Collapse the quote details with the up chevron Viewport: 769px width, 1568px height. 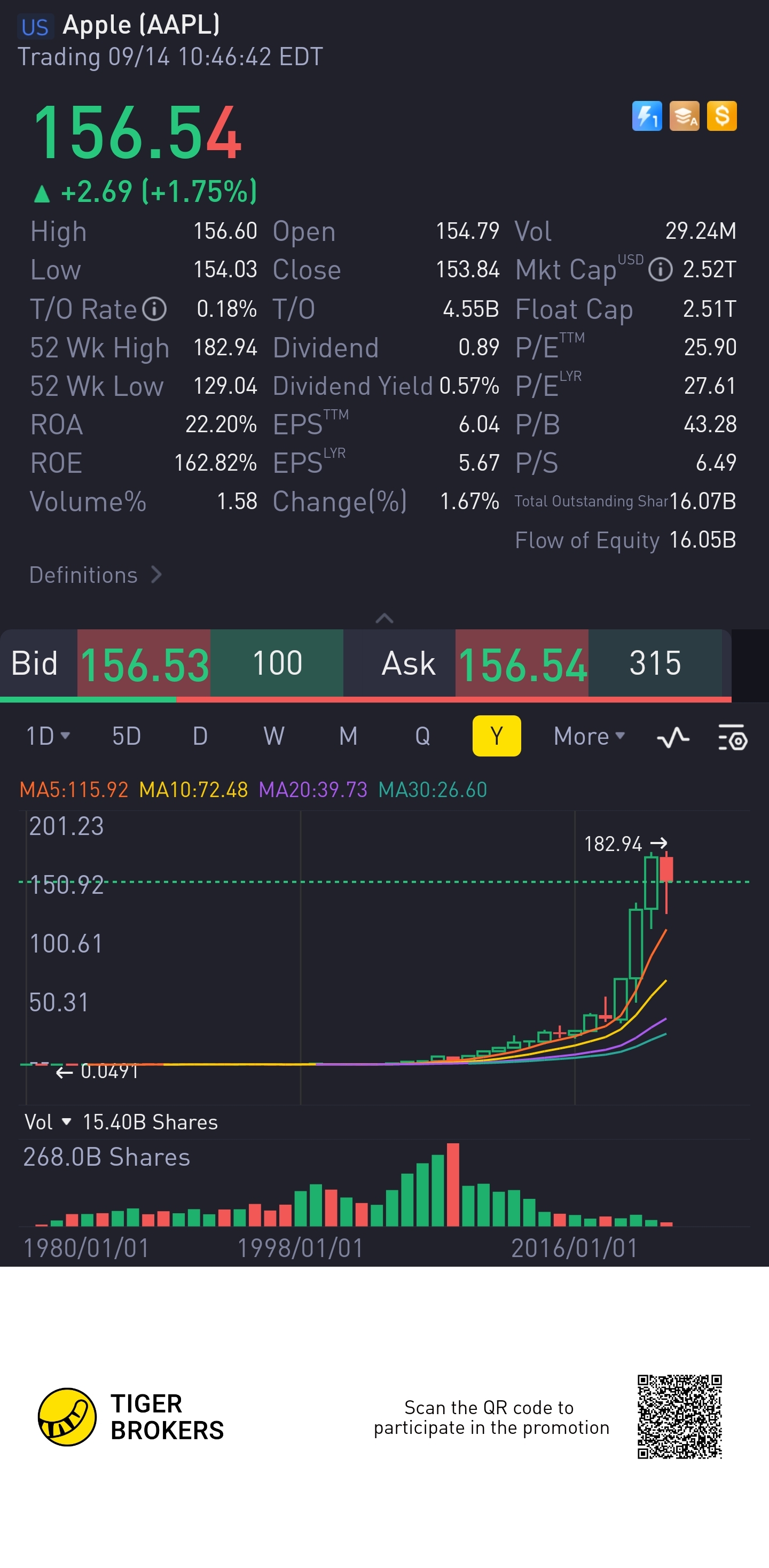tap(384, 619)
